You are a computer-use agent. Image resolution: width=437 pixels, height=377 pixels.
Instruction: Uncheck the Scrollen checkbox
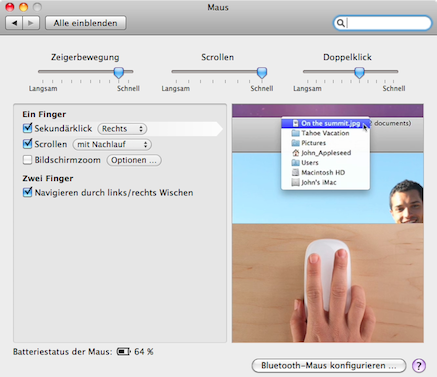tap(27, 144)
